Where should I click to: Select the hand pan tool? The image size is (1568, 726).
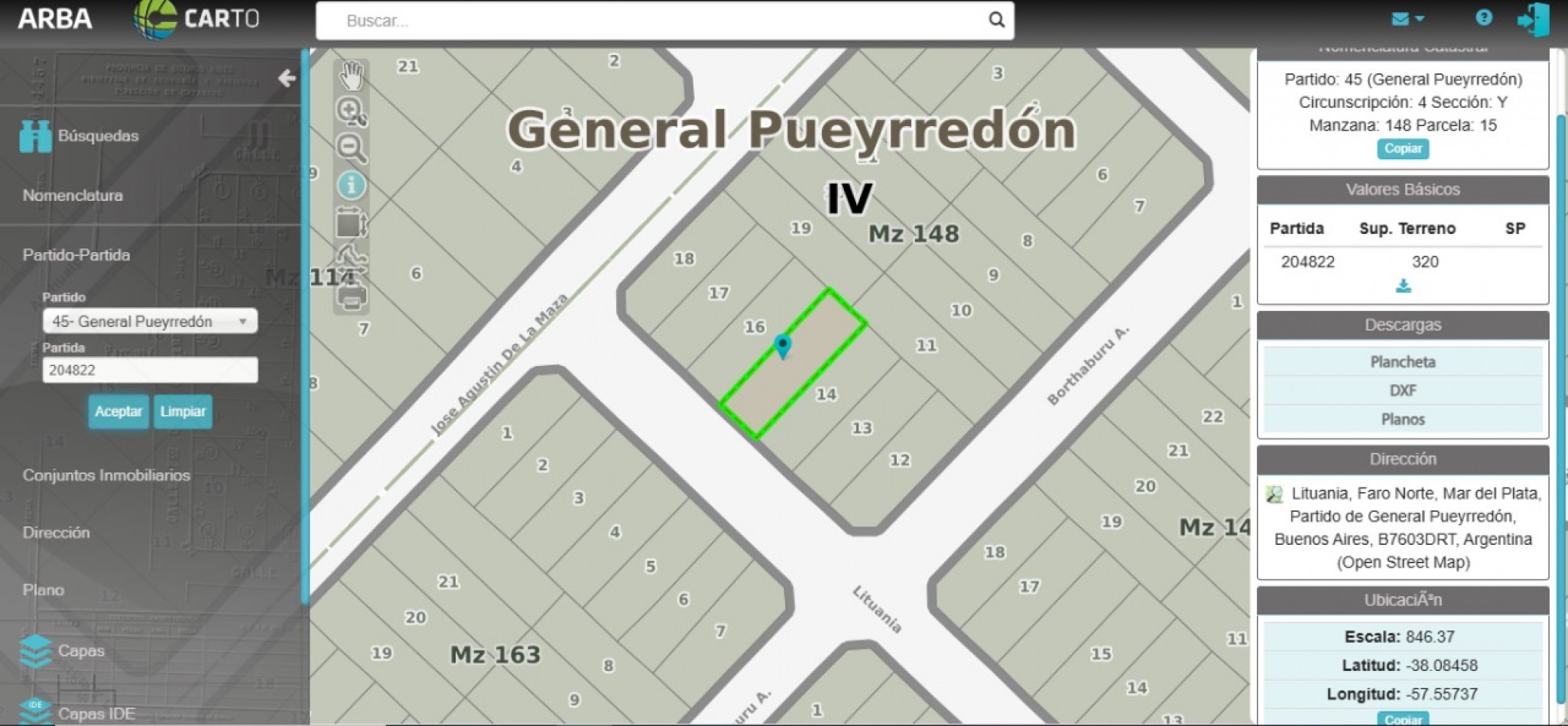coord(351,76)
